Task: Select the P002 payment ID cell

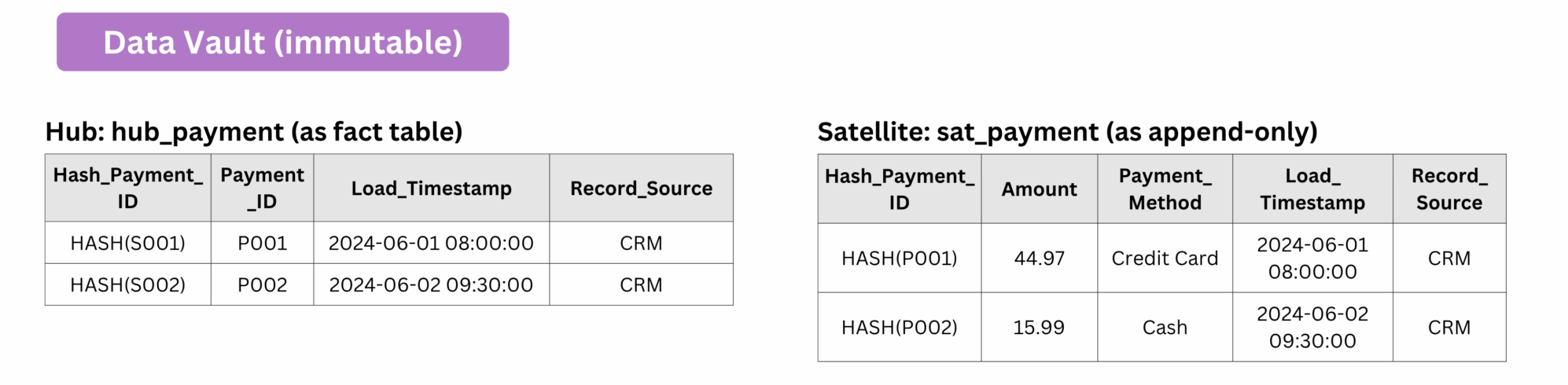Action: pos(263,284)
